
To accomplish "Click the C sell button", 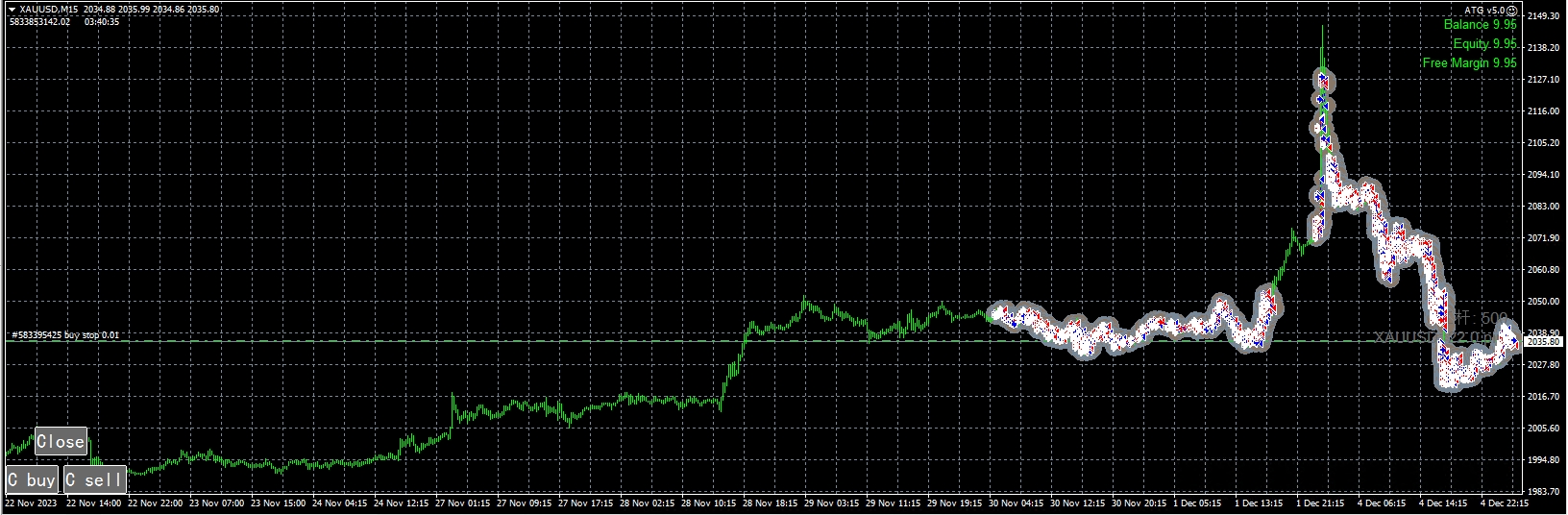I will (x=94, y=479).
